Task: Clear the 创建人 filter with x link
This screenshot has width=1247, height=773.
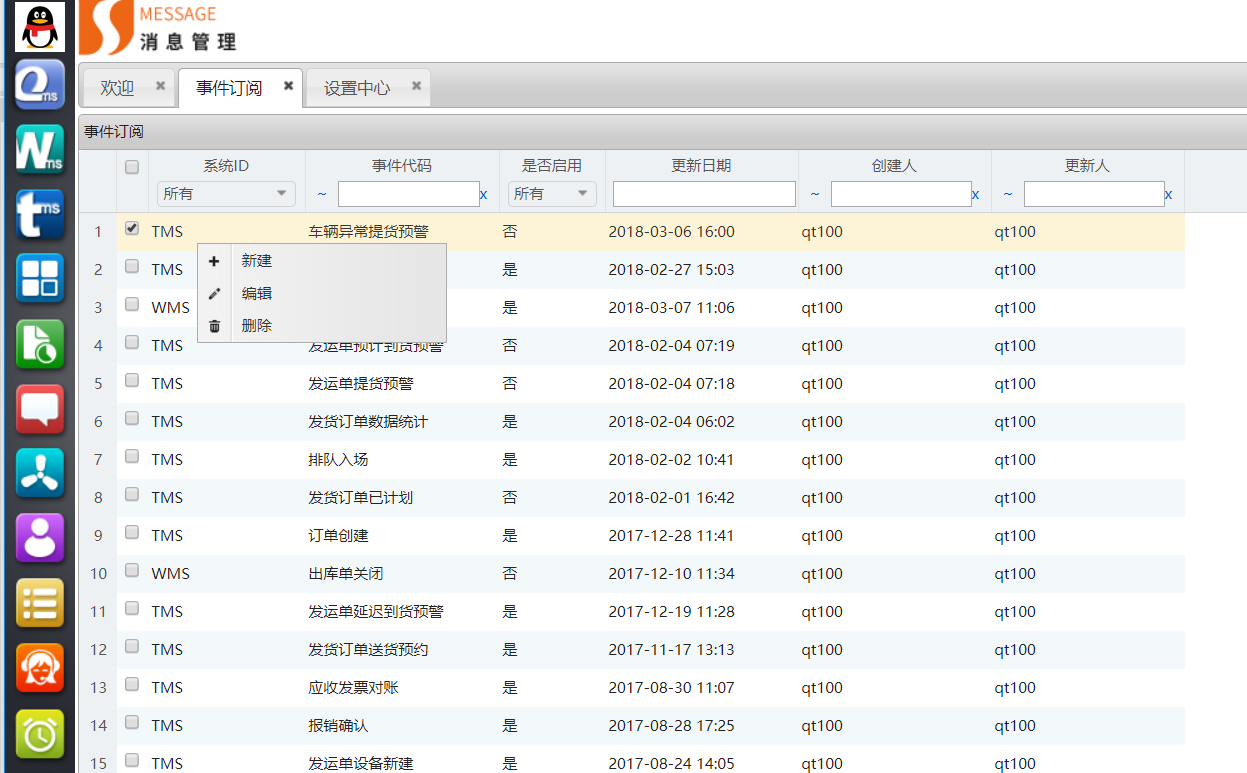Action: tap(976, 194)
